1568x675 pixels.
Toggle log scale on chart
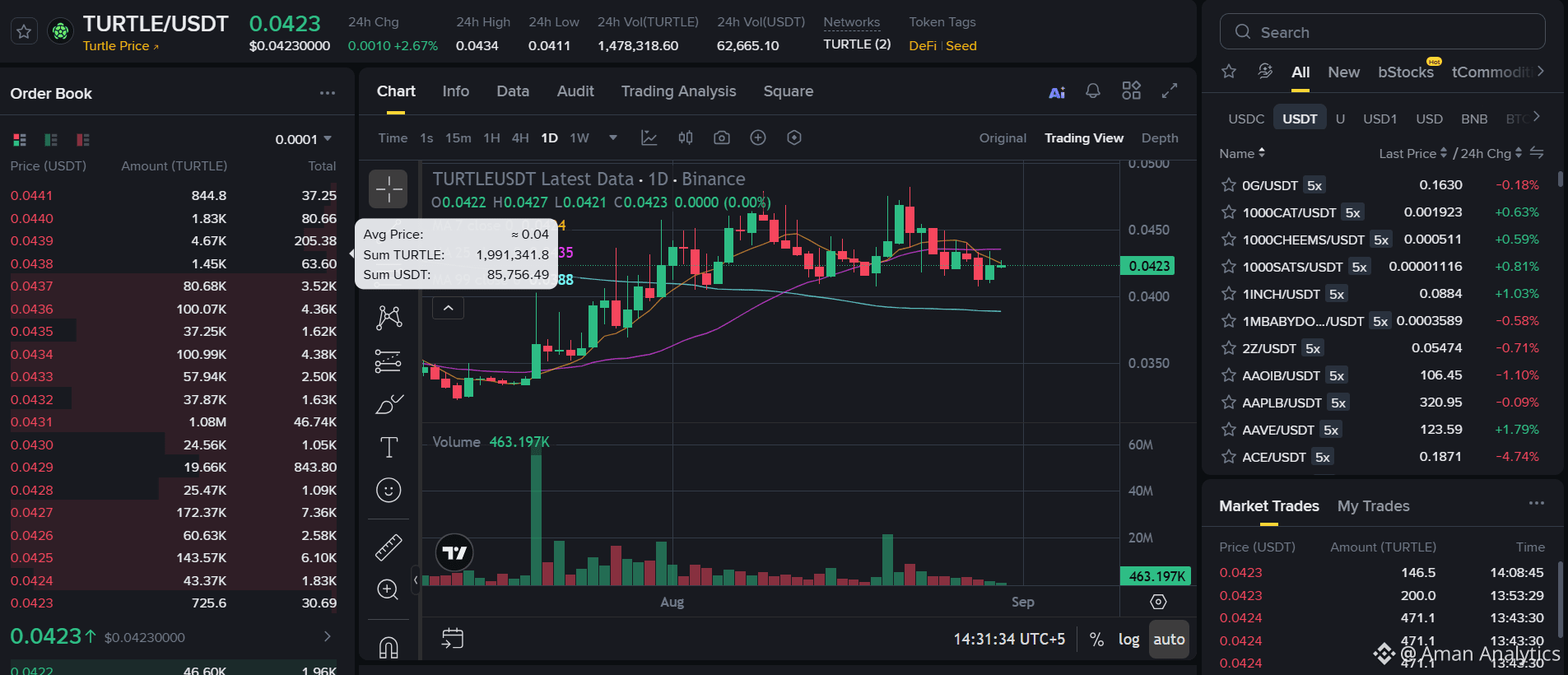[1128, 640]
